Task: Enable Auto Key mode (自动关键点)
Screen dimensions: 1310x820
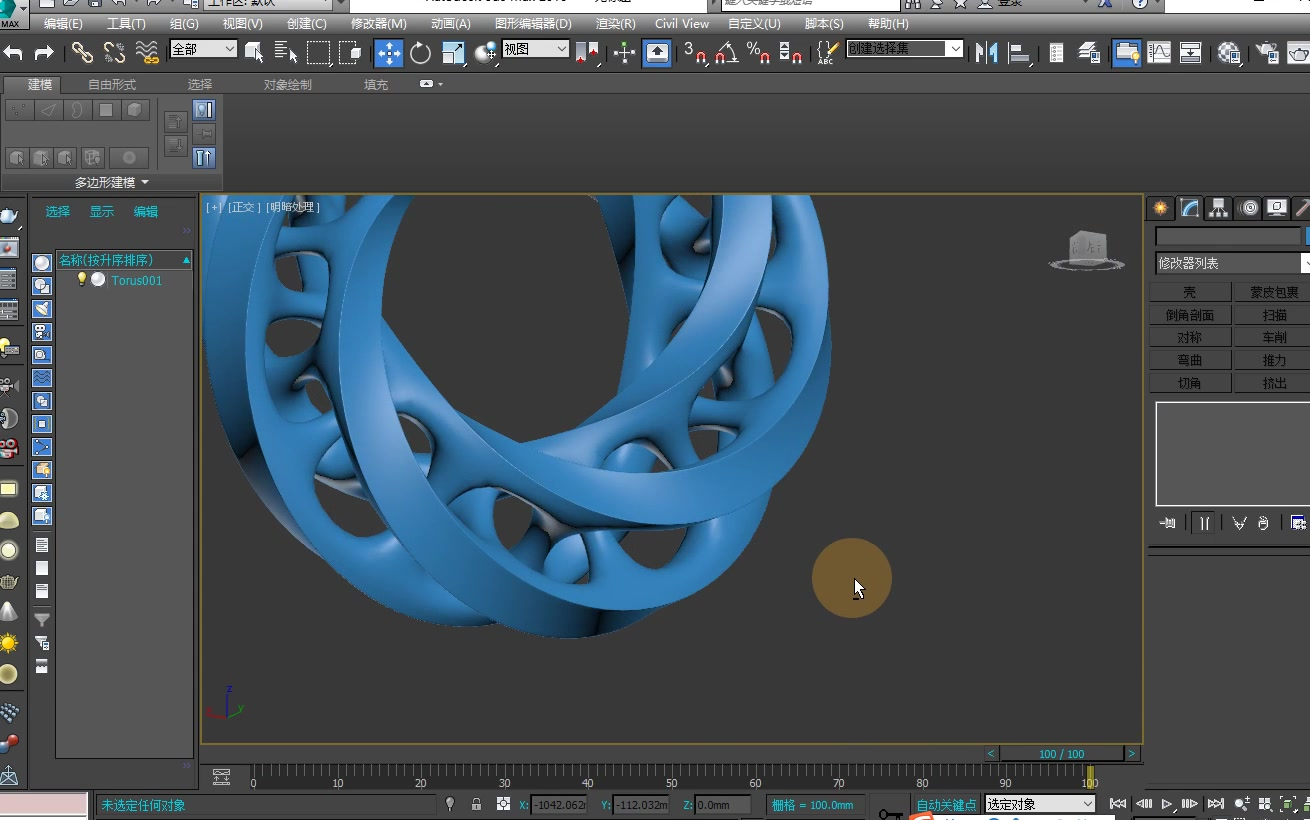Action: click(x=945, y=805)
